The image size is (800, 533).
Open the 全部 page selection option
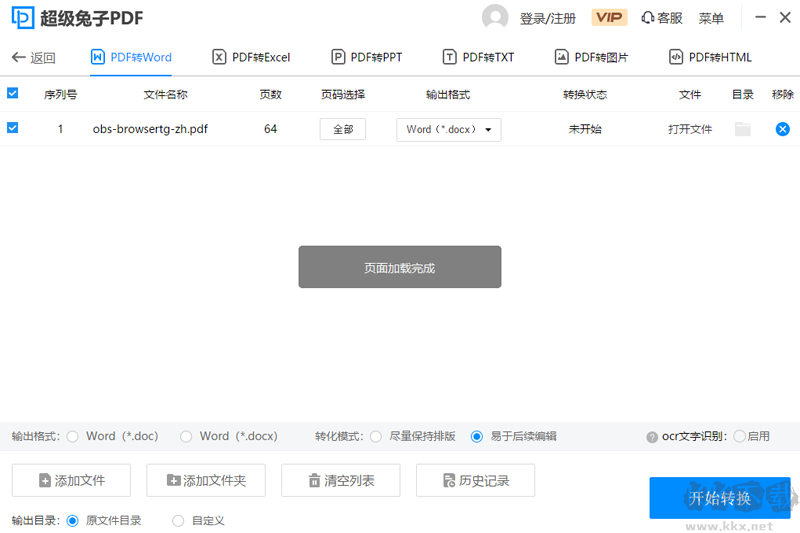(343, 130)
